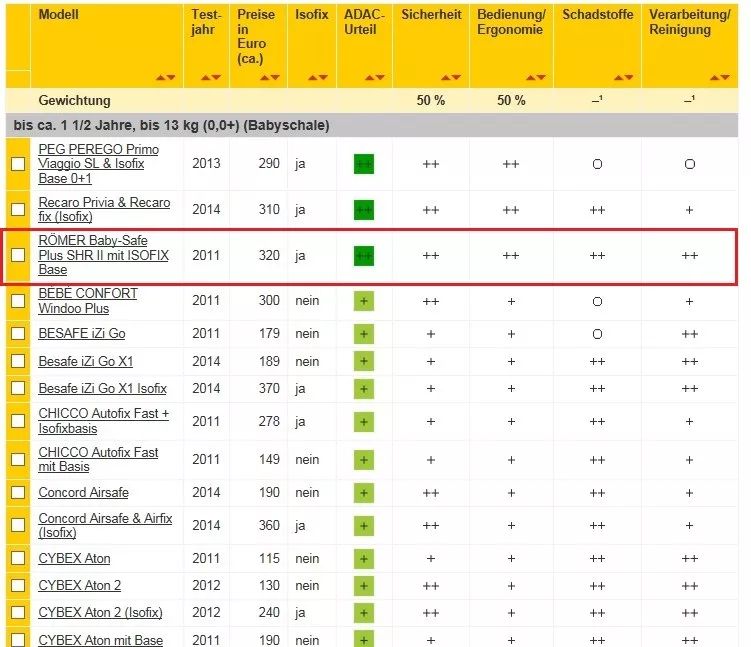Click the Gewichtung row label
The image size is (751, 647).
tap(74, 101)
